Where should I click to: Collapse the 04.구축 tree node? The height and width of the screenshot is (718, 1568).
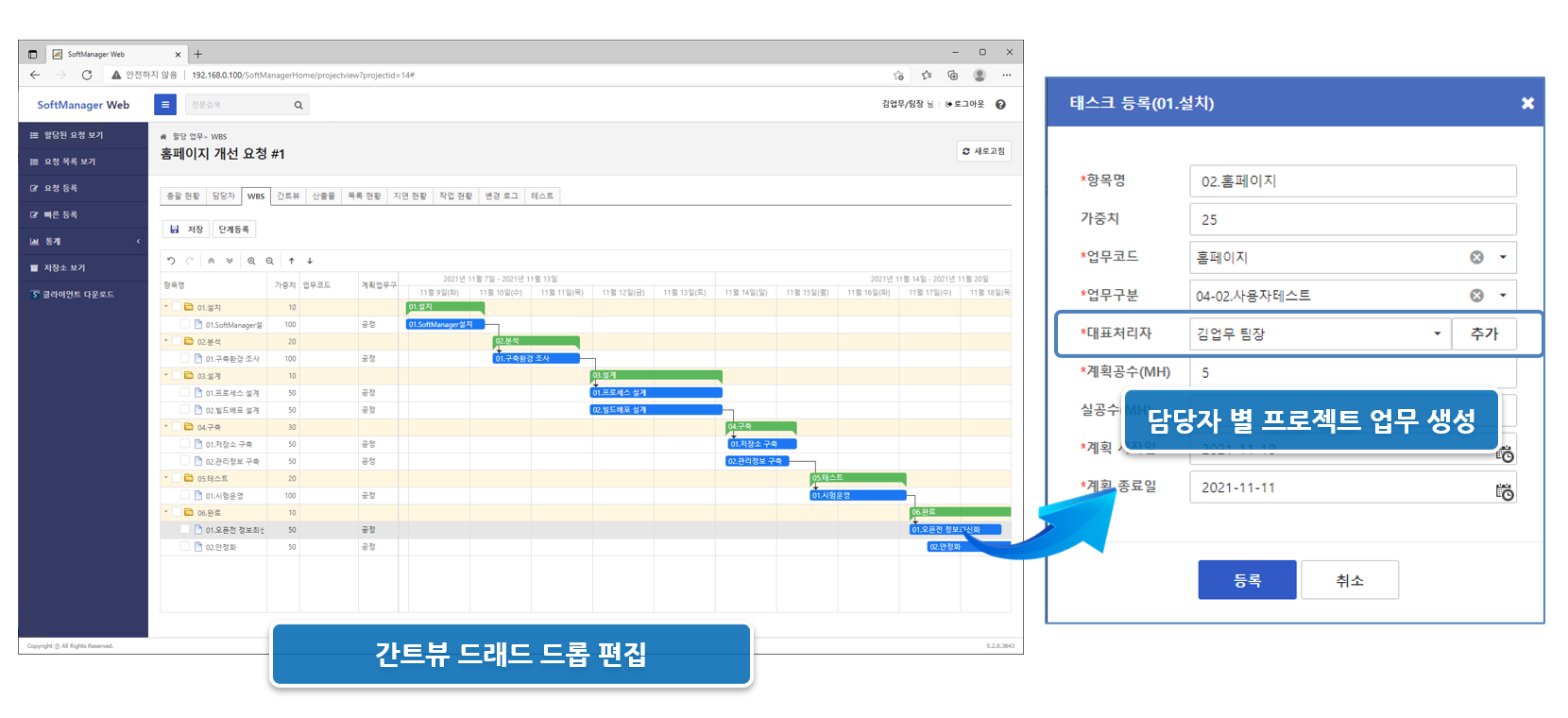[166, 427]
